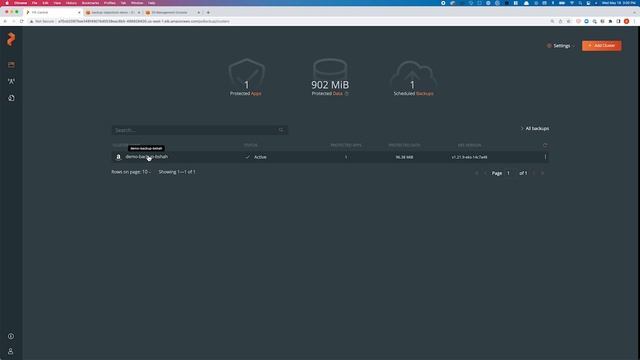640x360 pixels.
Task: Expand All backups link
Action: pos(535,129)
